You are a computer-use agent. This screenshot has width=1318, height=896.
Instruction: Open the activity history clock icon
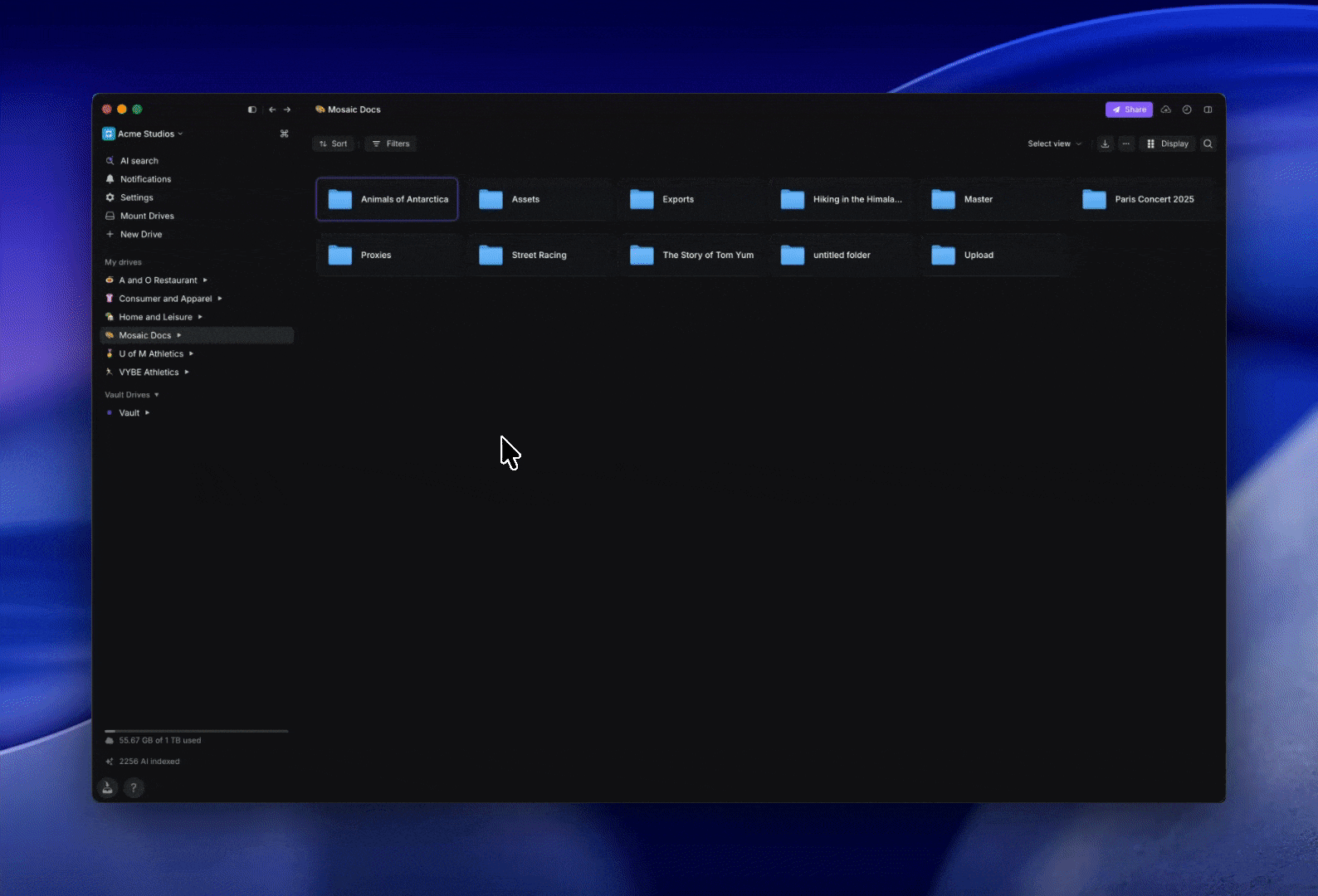[1187, 110]
